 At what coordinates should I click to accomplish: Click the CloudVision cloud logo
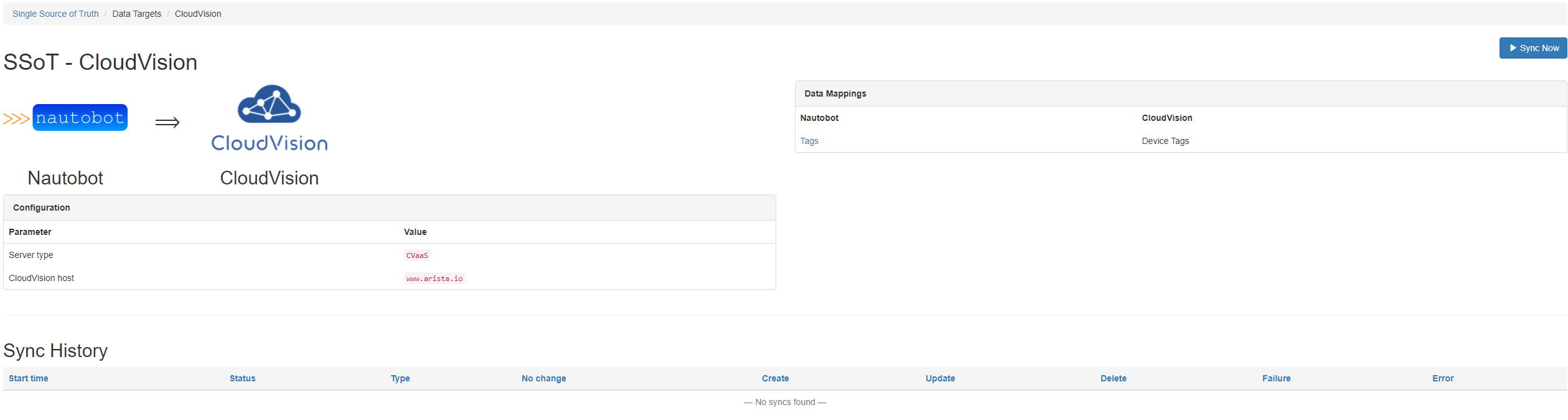click(x=270, y=118)
